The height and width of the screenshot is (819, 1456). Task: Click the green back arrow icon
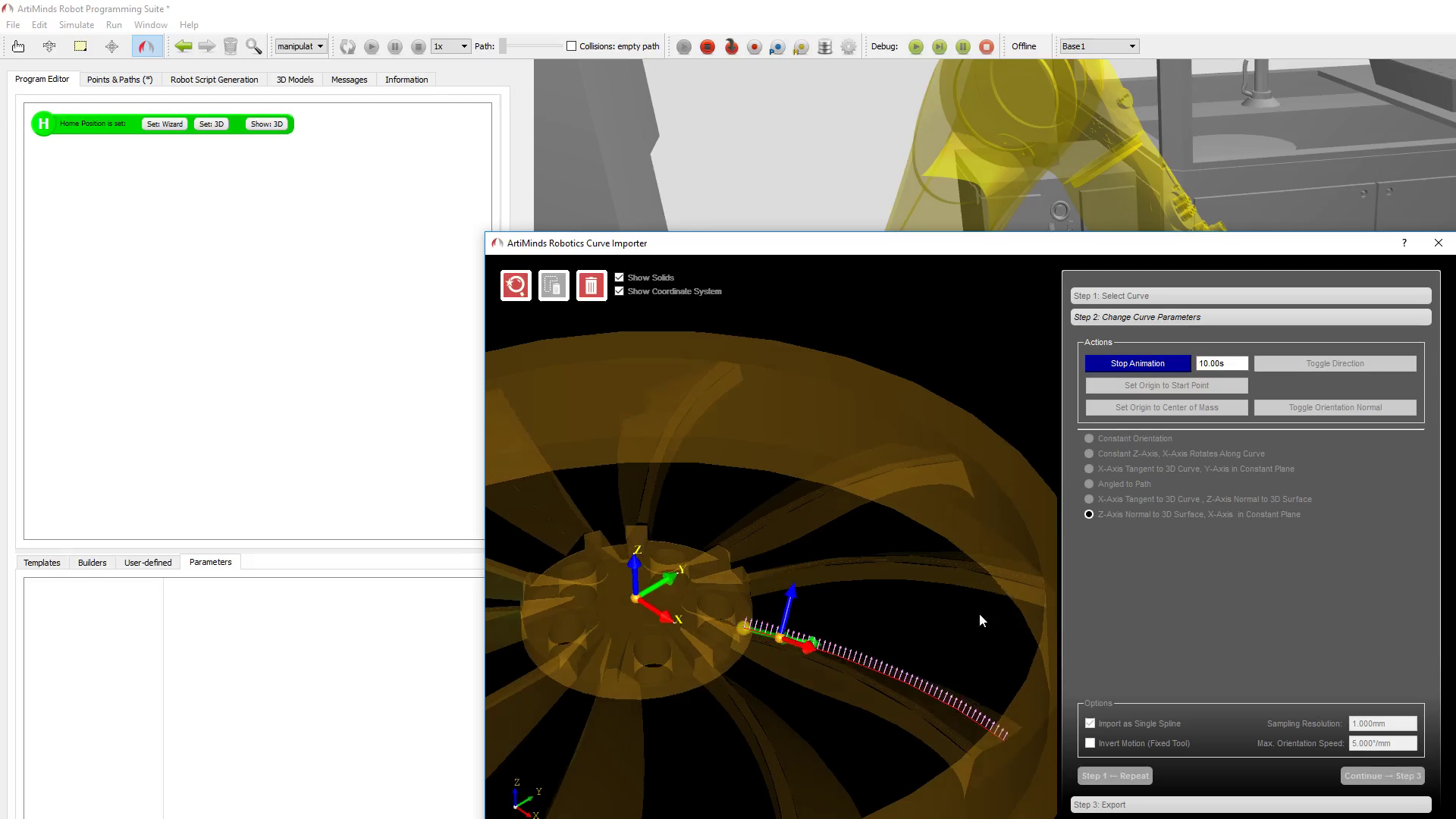coord(183,46)
